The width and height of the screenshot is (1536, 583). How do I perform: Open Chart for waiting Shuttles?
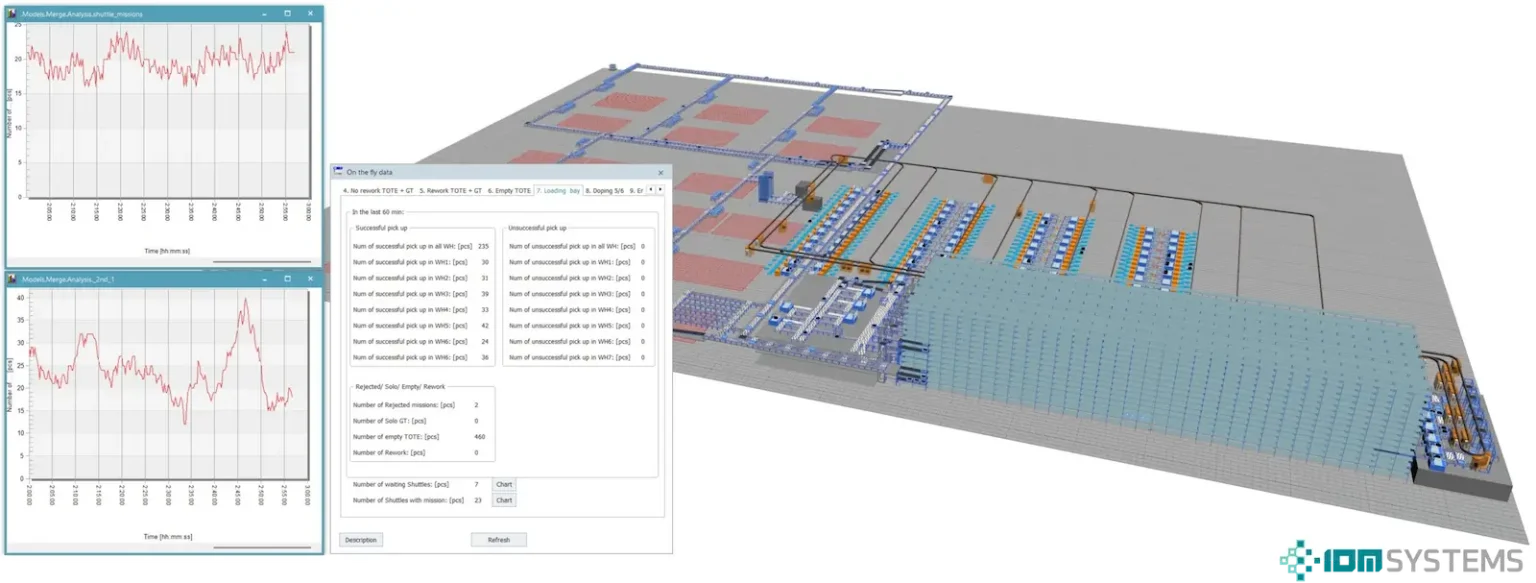504,484
